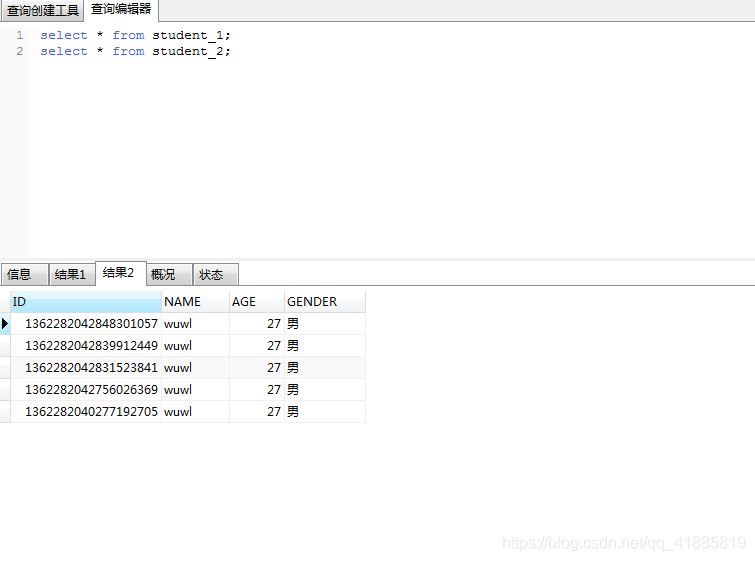Open the 概况 tab
755x561 pixels.
(x=169, y=274)
